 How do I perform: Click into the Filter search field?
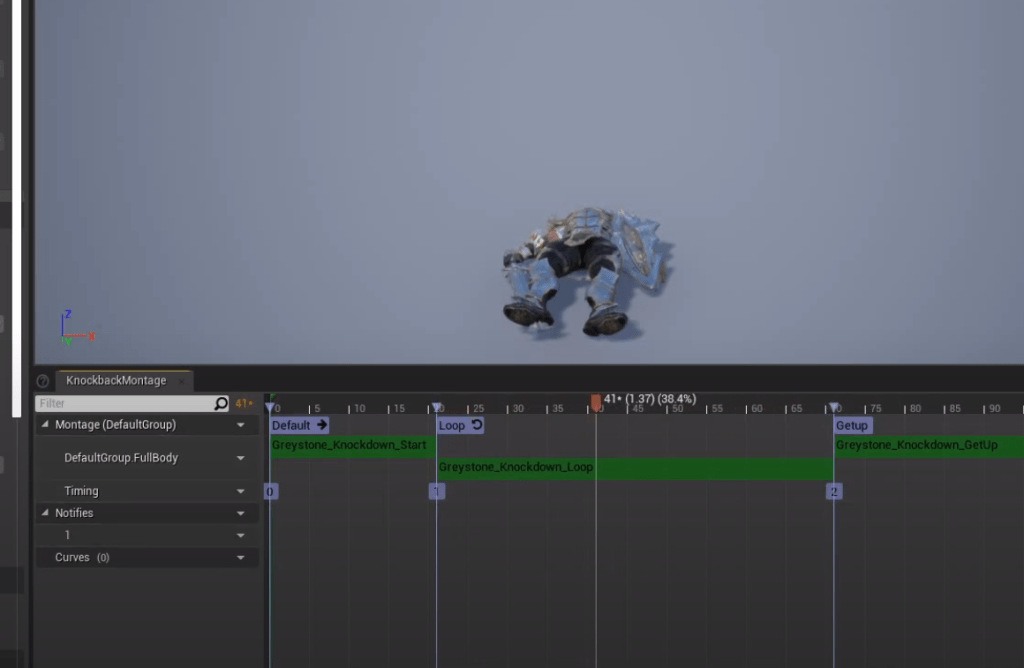point(120,404)
